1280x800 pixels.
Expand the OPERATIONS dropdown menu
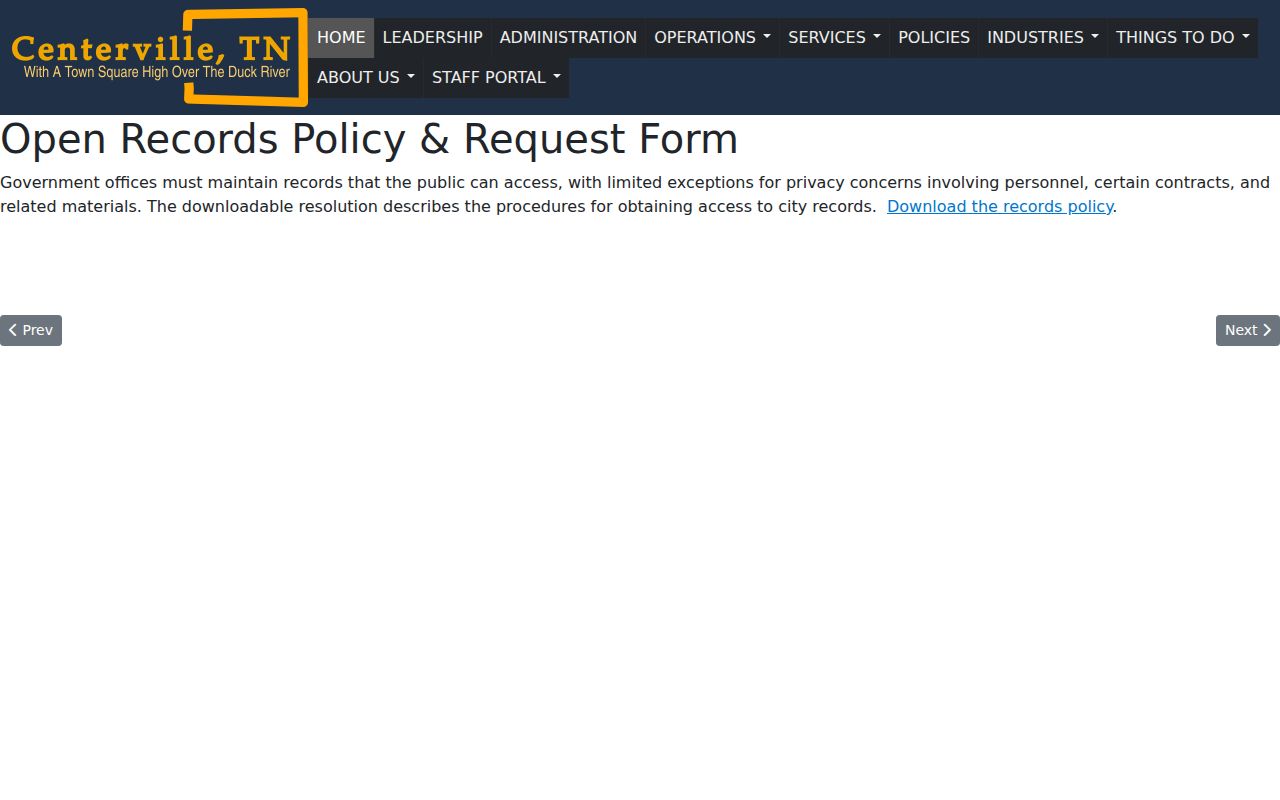[712, 37]
